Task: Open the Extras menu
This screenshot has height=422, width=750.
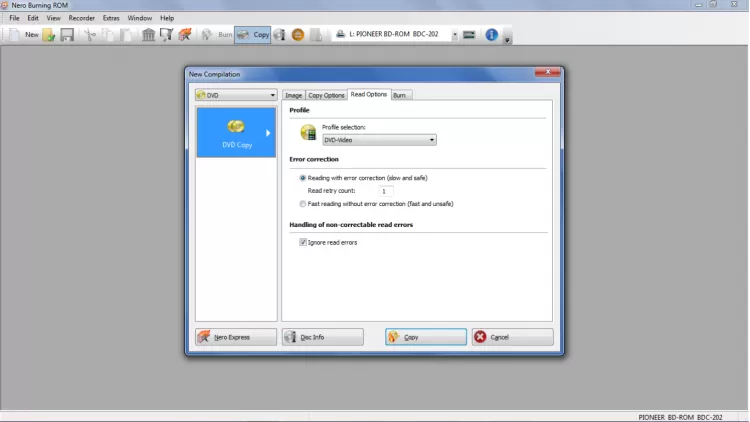Action: (111, 18)
